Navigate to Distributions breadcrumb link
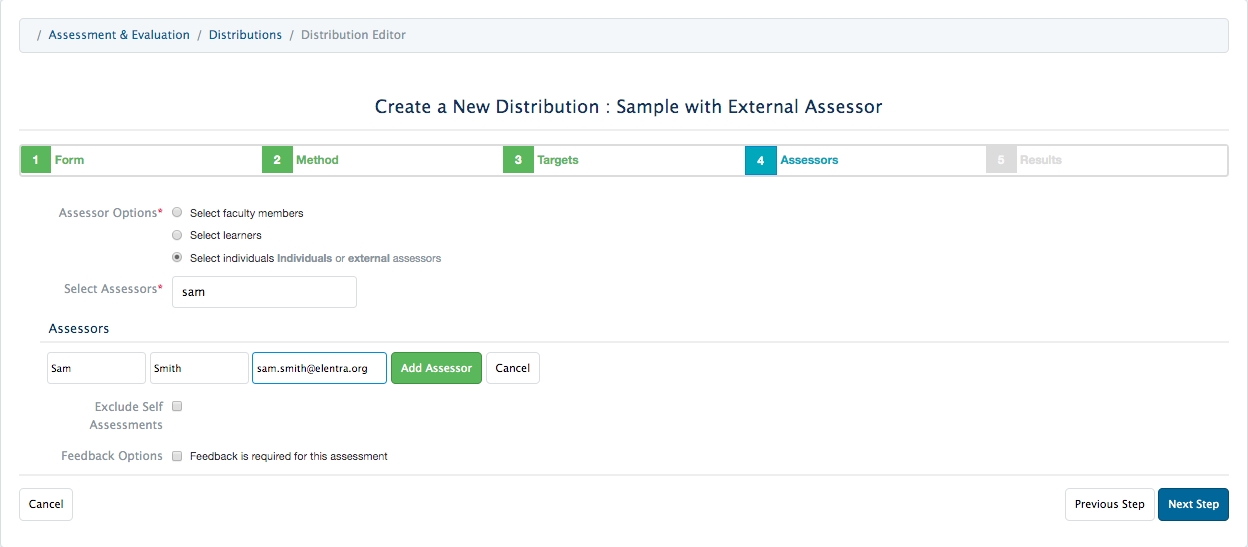Viewport: 1248px width, 547px height. [x=245, y=35]
